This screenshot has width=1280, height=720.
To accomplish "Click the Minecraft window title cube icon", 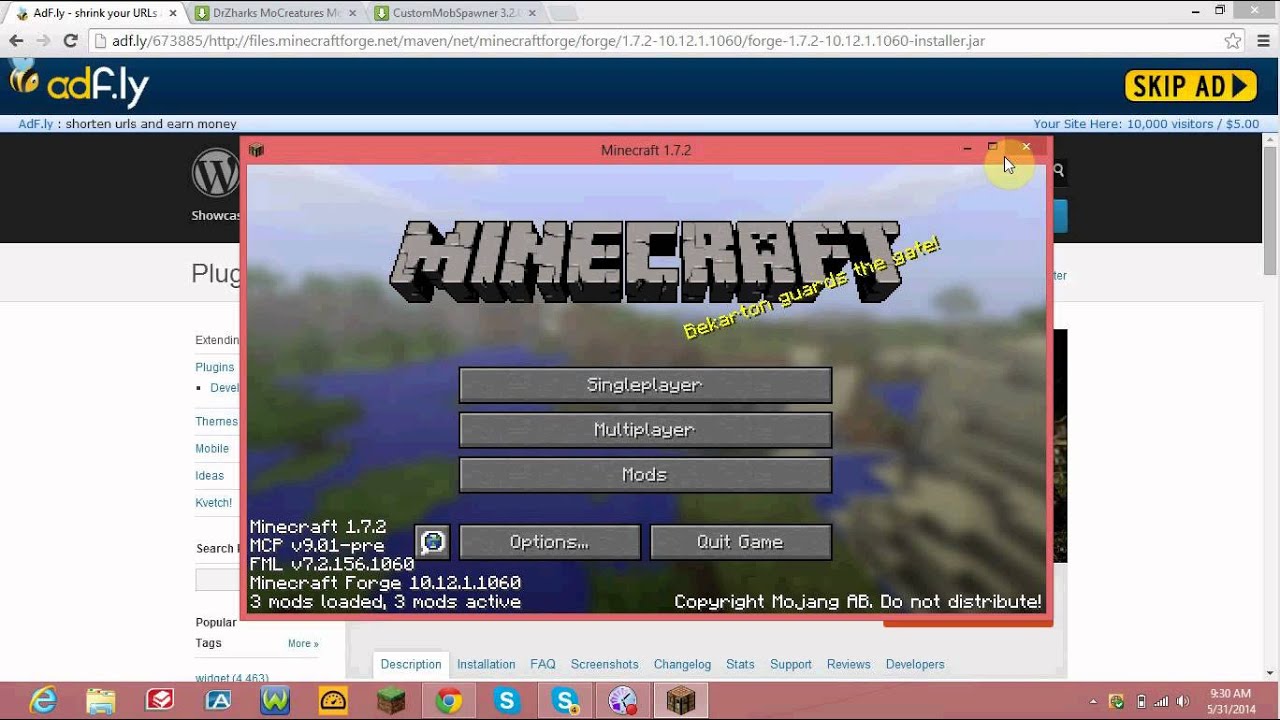I will coord(256,150).
